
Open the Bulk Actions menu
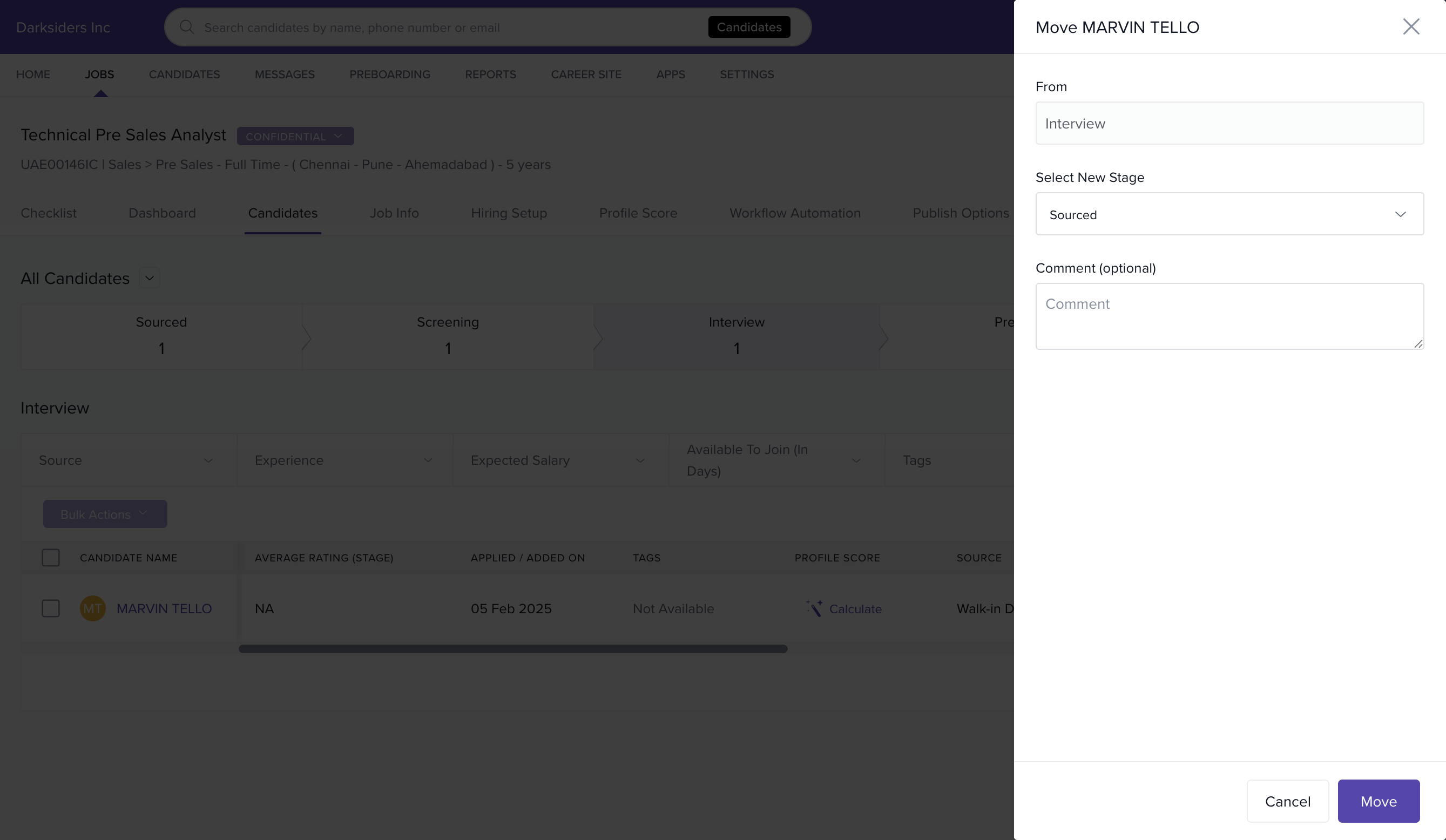pyautogui.click(x=105, y=514)
